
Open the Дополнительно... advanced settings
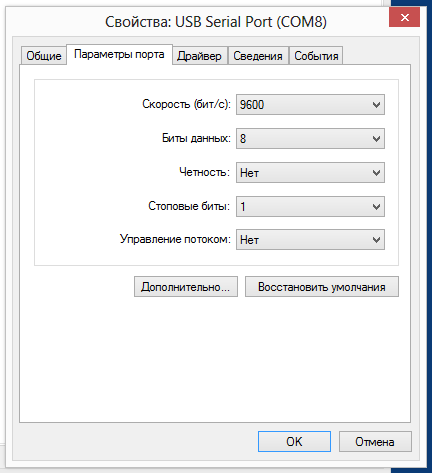[x=186, y=287]
